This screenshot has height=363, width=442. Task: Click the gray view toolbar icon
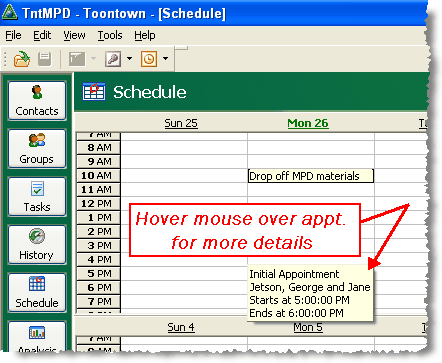[x=77, y=59]
